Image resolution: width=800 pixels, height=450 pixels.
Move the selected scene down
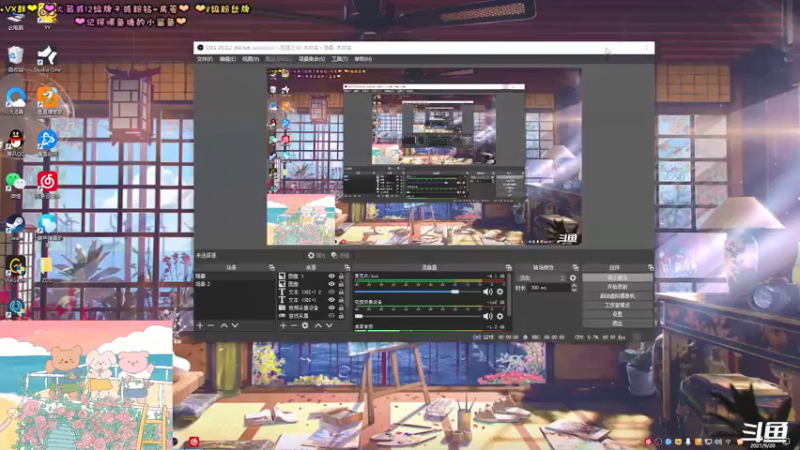[235, 326]
